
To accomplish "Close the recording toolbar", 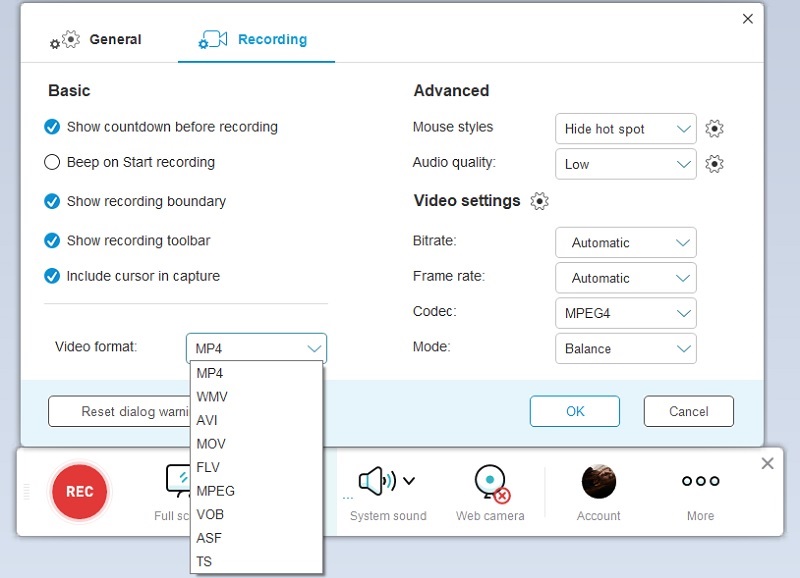I will [x=767, y=463].
